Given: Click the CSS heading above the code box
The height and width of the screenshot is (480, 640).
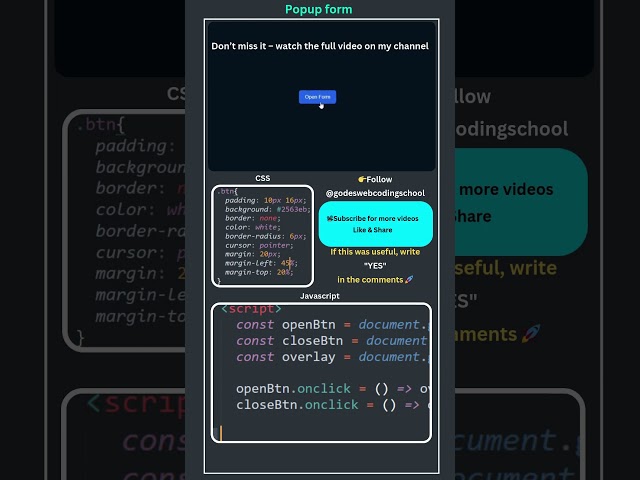Looking at the screenshot, I should [262, 178].
